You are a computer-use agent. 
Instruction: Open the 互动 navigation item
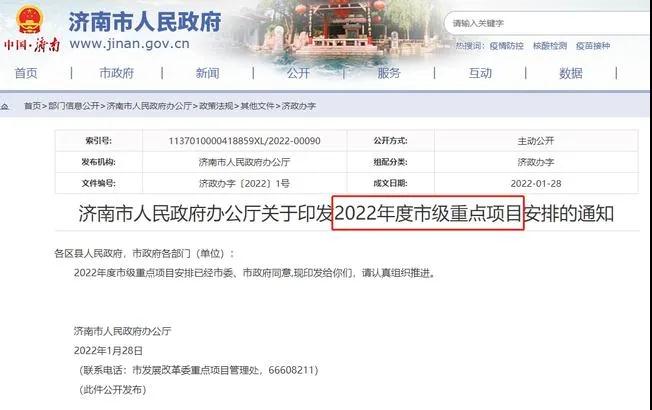coord(480,73)
